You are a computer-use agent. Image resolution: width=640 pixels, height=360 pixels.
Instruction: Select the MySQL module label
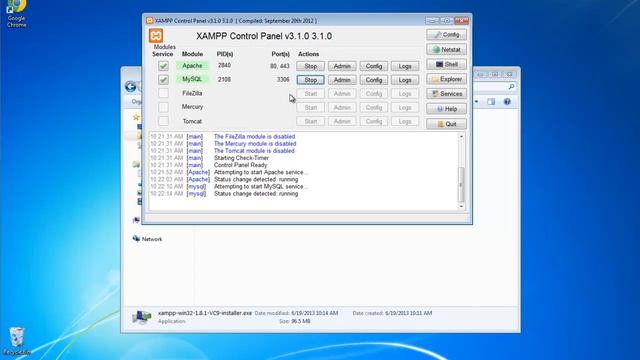tap(192, 79)
